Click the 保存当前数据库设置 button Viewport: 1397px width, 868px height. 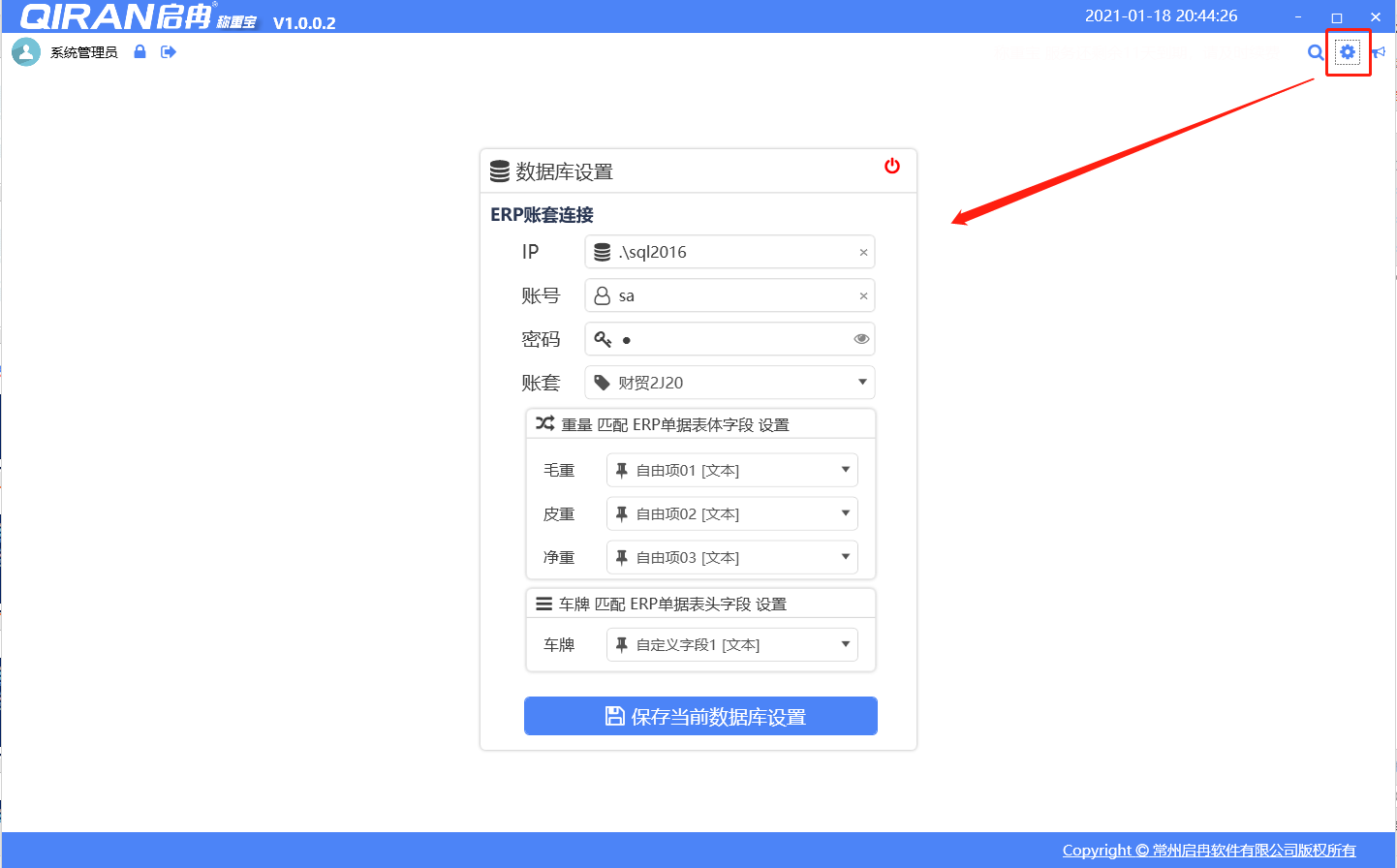coord(700,716)
